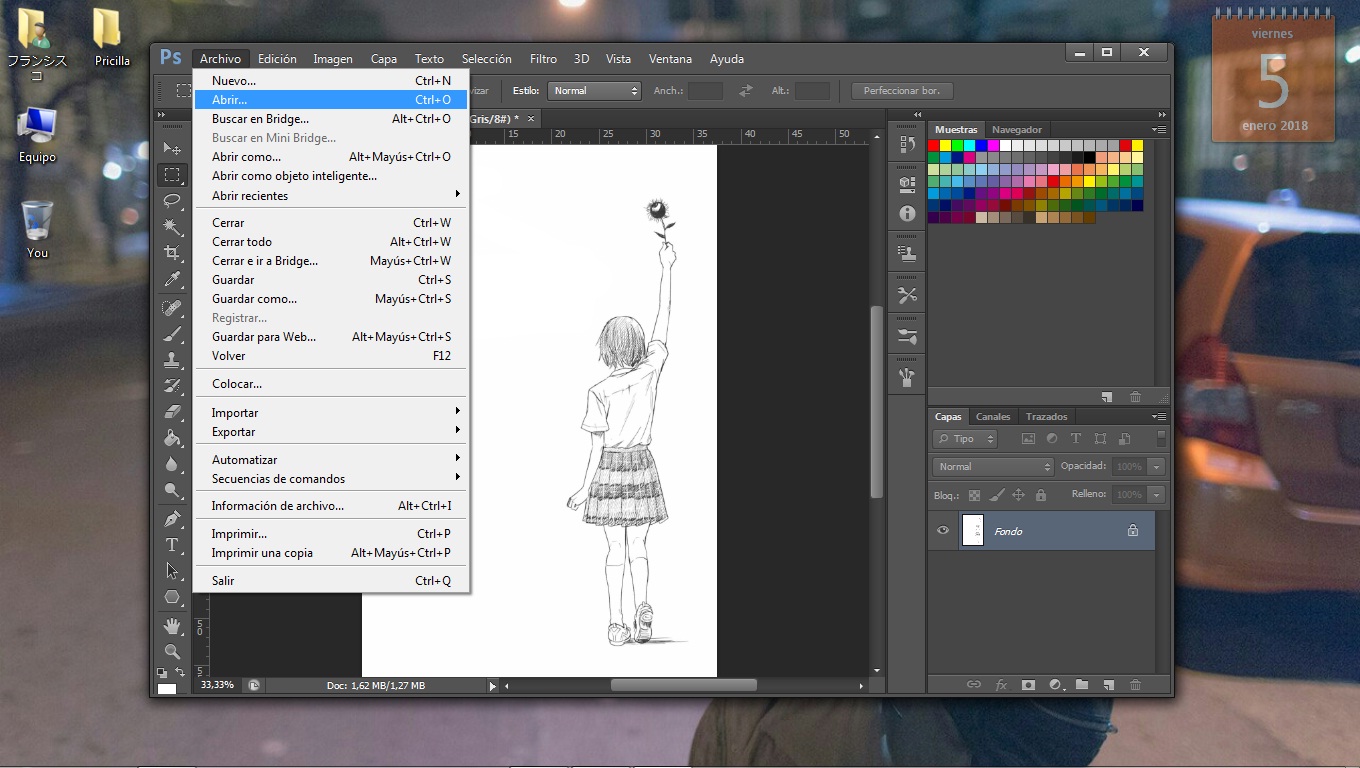Expand the Importar submenu

point(330,413)
